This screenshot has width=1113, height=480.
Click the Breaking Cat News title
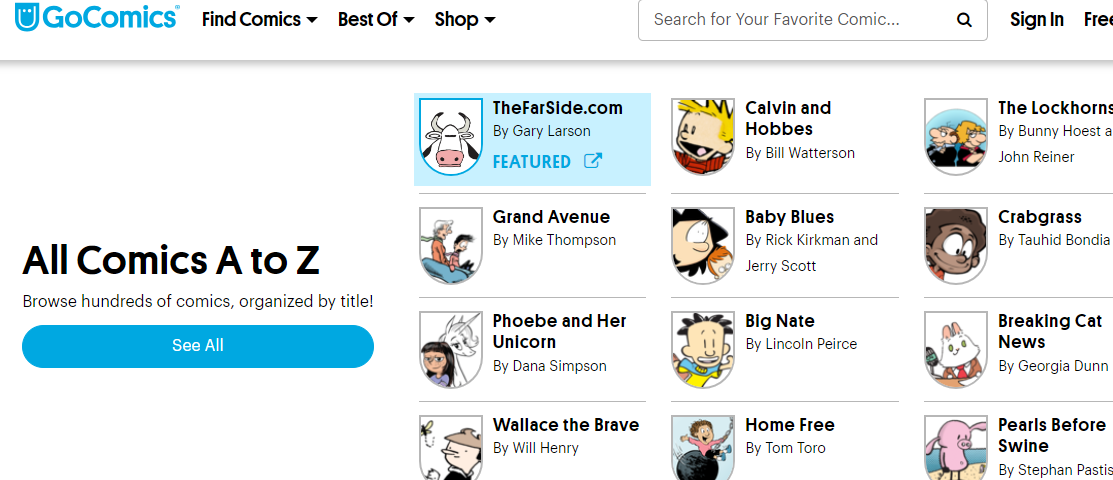(x=1049, y=331)
